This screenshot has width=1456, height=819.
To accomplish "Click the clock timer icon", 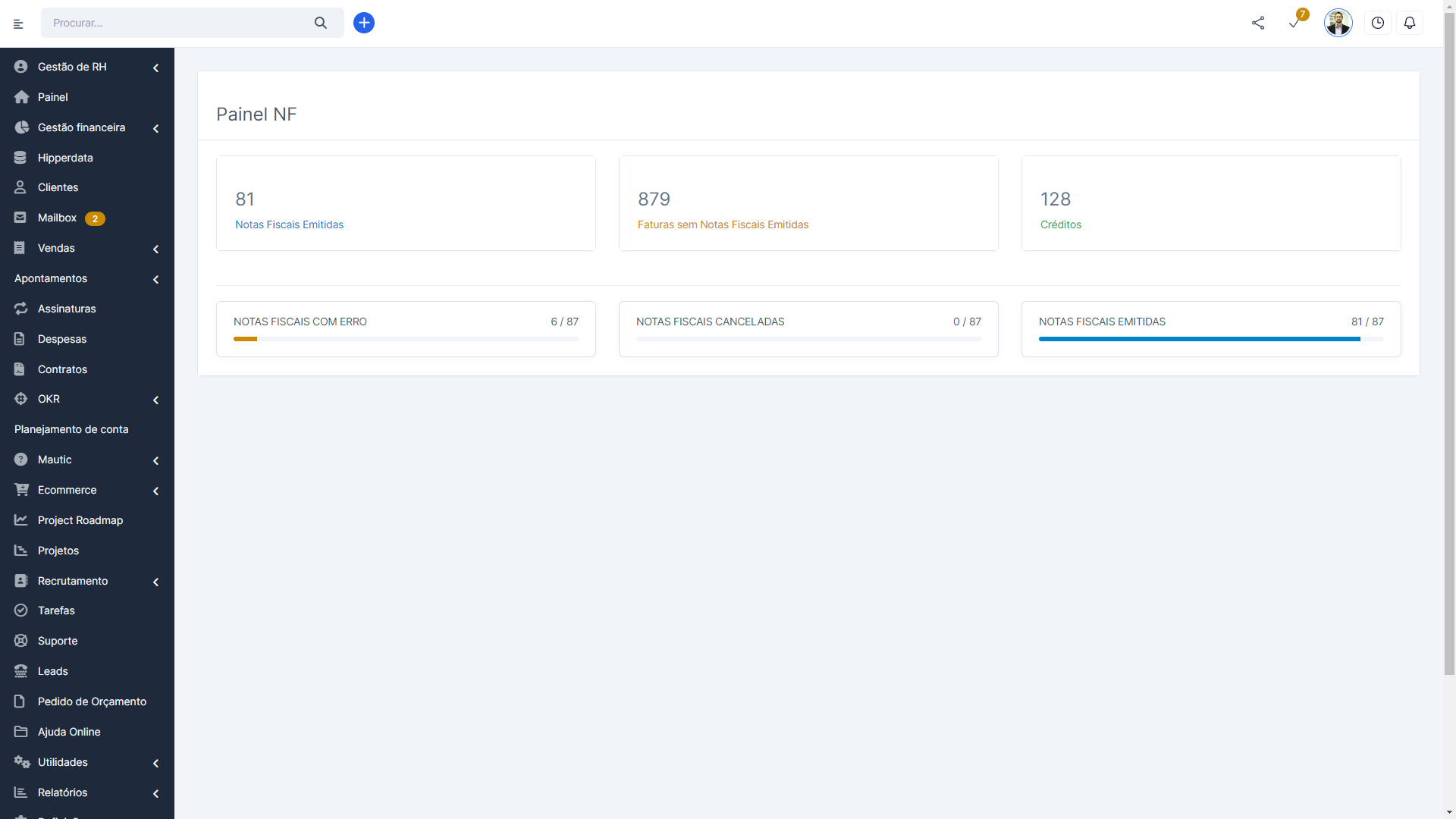I will (1378, 23).
